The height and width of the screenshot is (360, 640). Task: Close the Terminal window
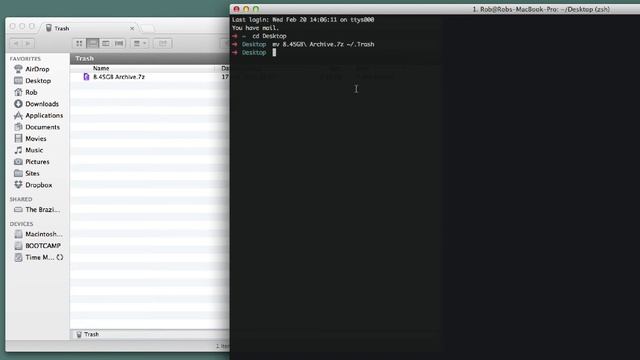pyautogui.click(x=236, y=9)
